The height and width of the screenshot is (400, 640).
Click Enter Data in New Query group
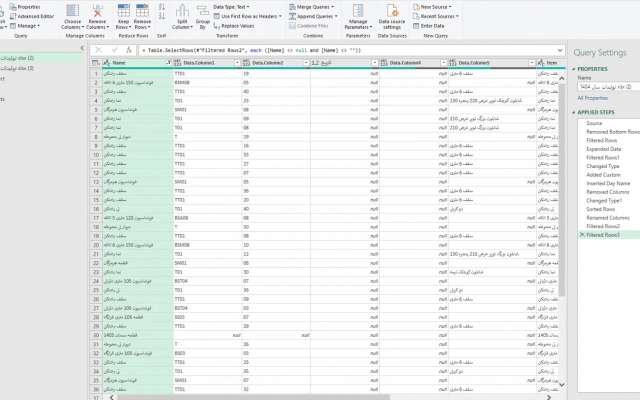(429, 26)
